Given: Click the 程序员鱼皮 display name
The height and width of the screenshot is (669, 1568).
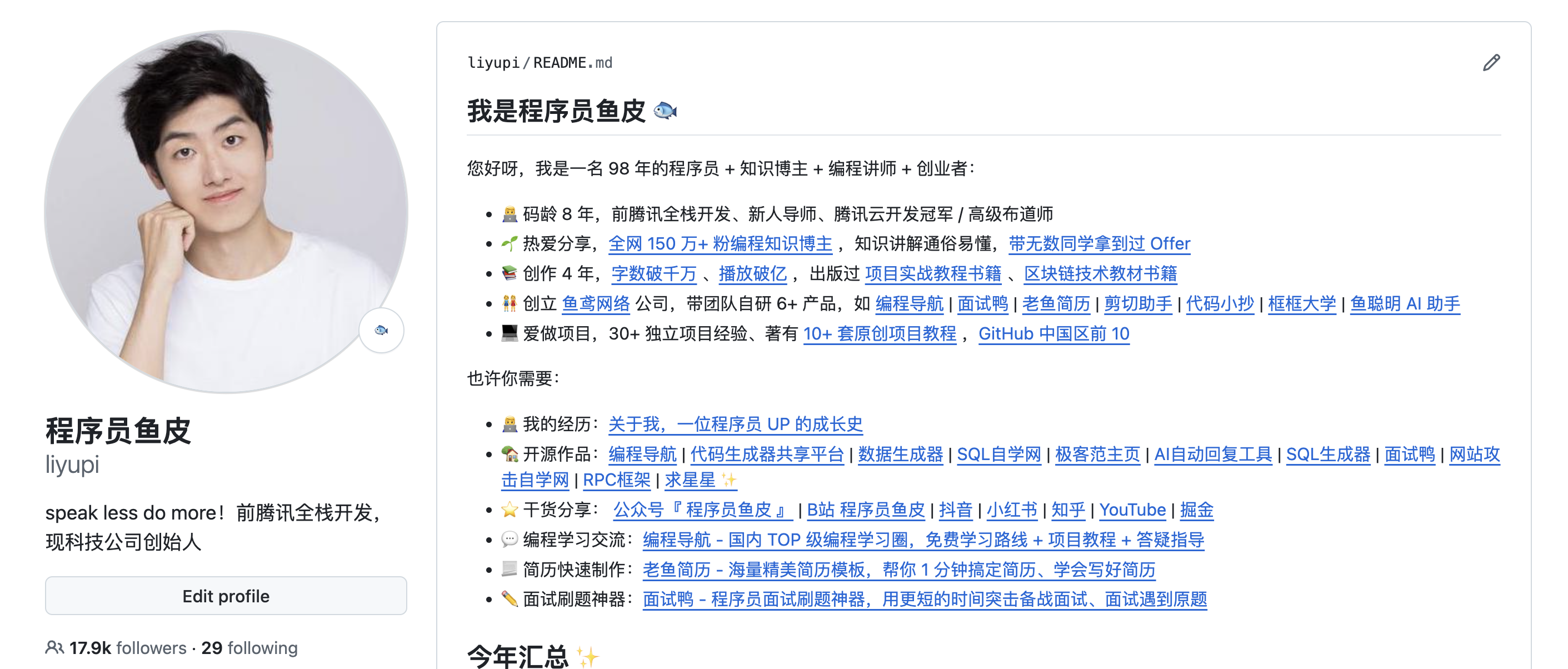Looking at the screenshot, I should click(x=118, y=431).
